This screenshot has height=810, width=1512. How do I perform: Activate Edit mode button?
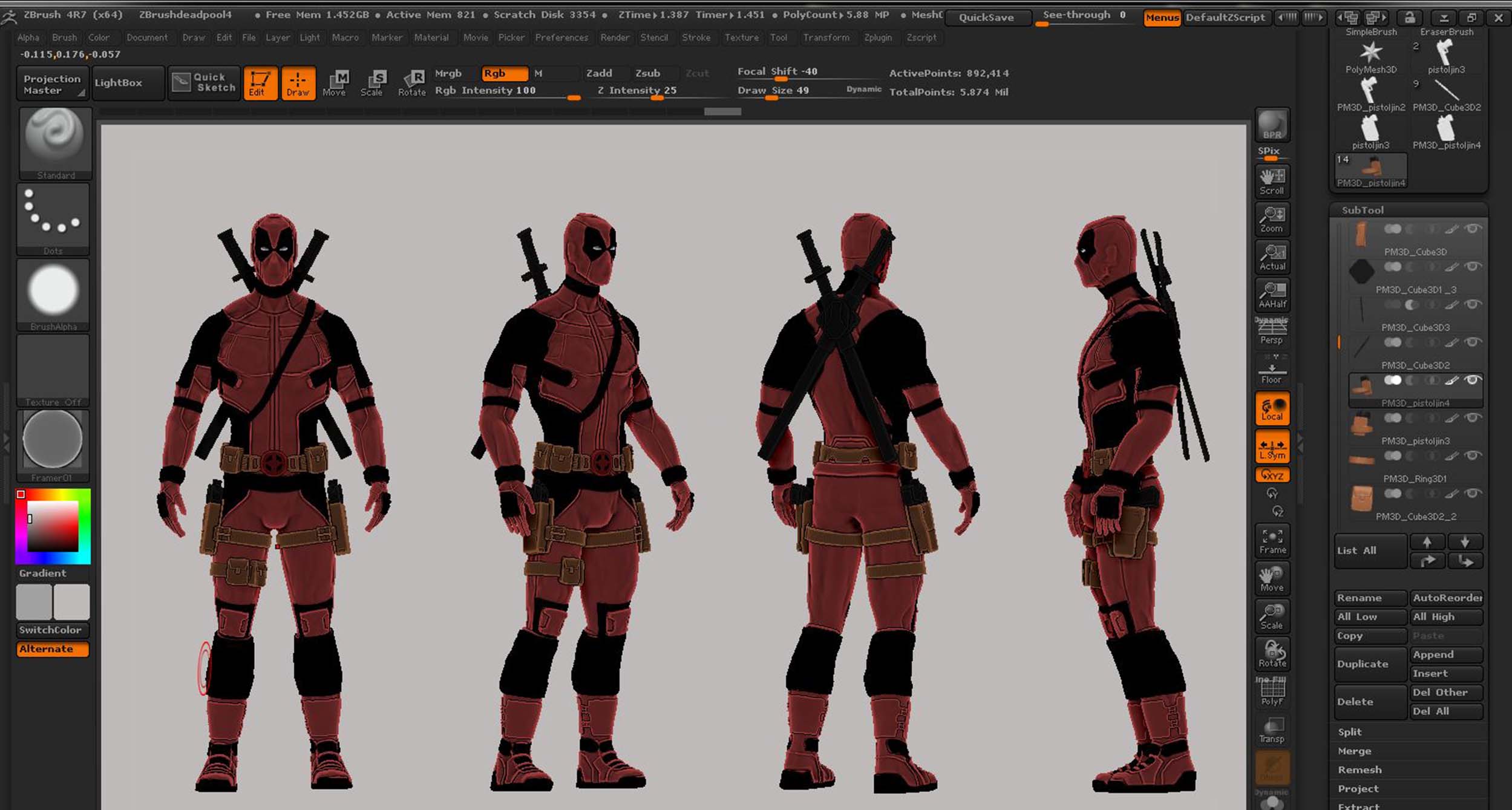tap(260, 83)
